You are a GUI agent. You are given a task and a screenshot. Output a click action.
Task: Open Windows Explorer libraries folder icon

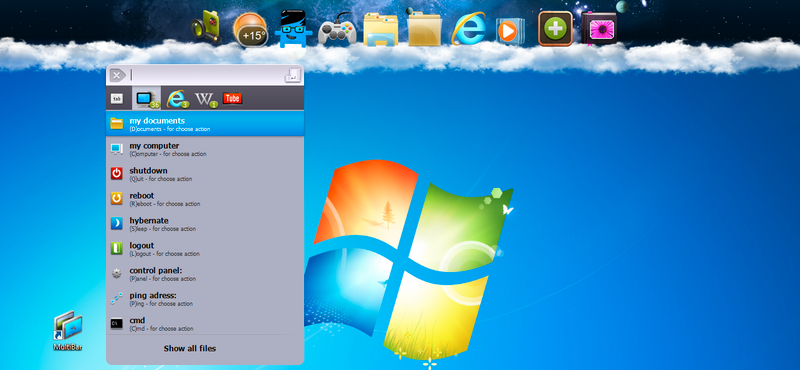click(x=381, y=30)
